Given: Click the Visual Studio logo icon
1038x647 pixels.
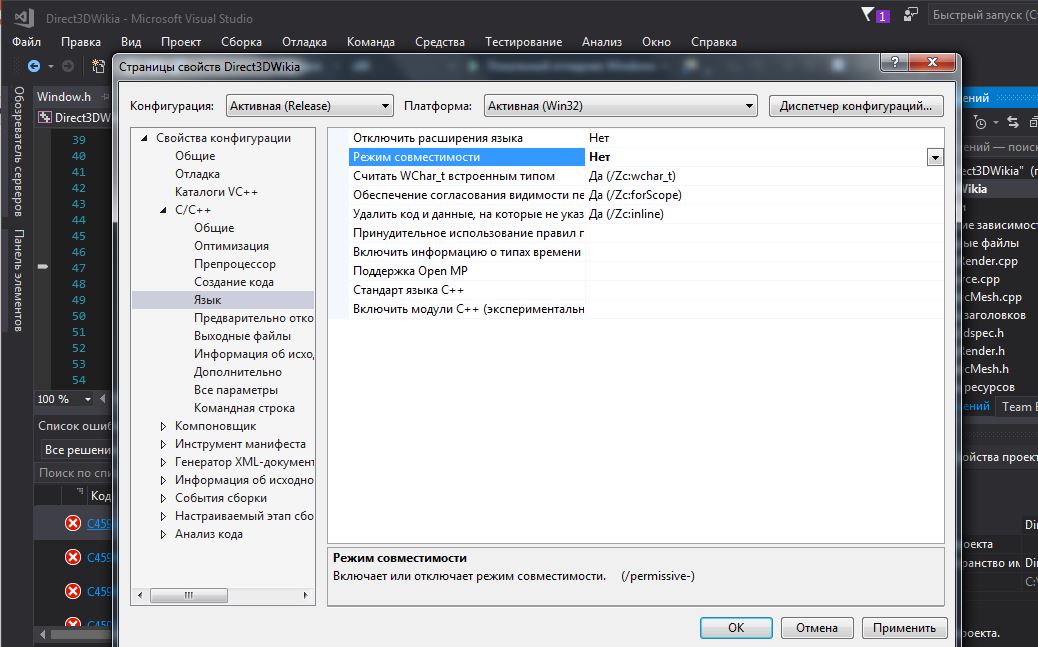Looking at the screenshot, I should pos(24,17).
